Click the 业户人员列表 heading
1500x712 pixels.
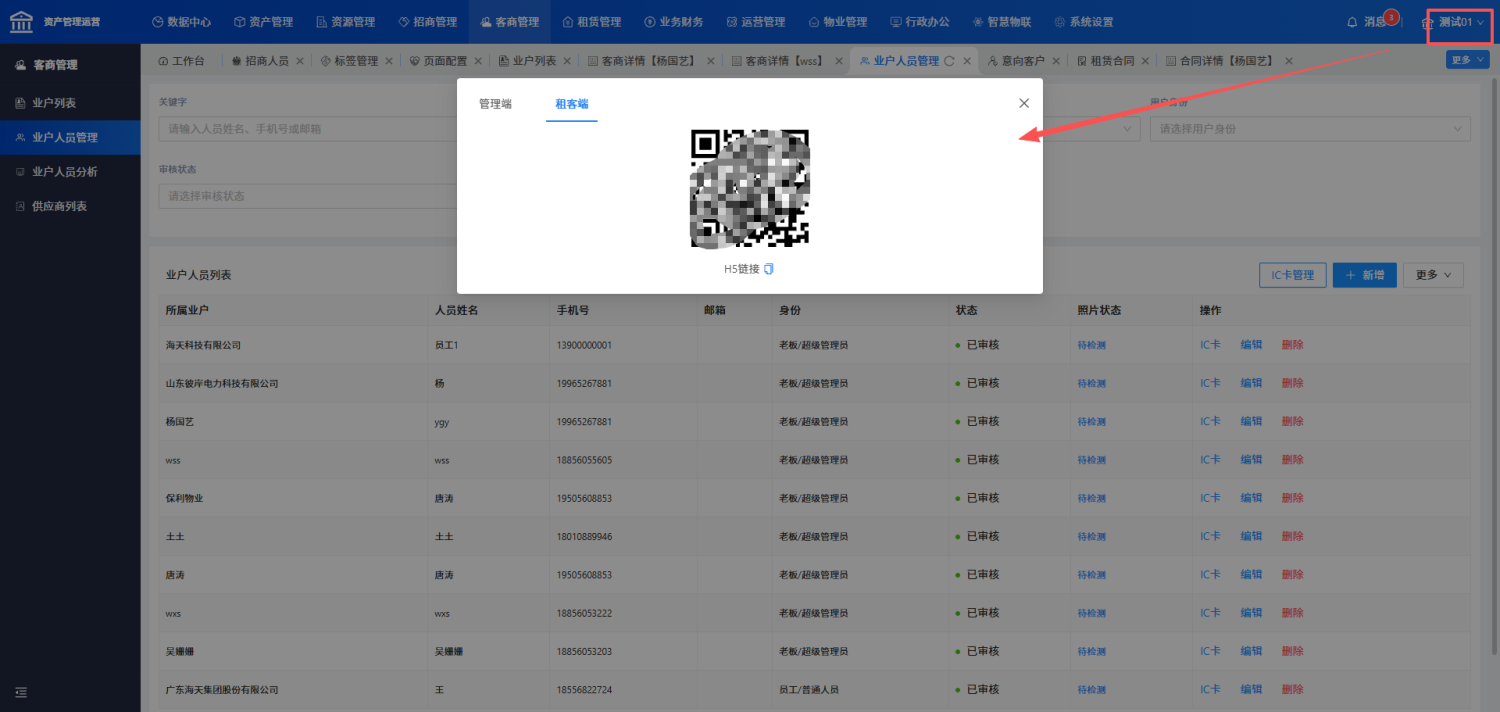point(198,275)
